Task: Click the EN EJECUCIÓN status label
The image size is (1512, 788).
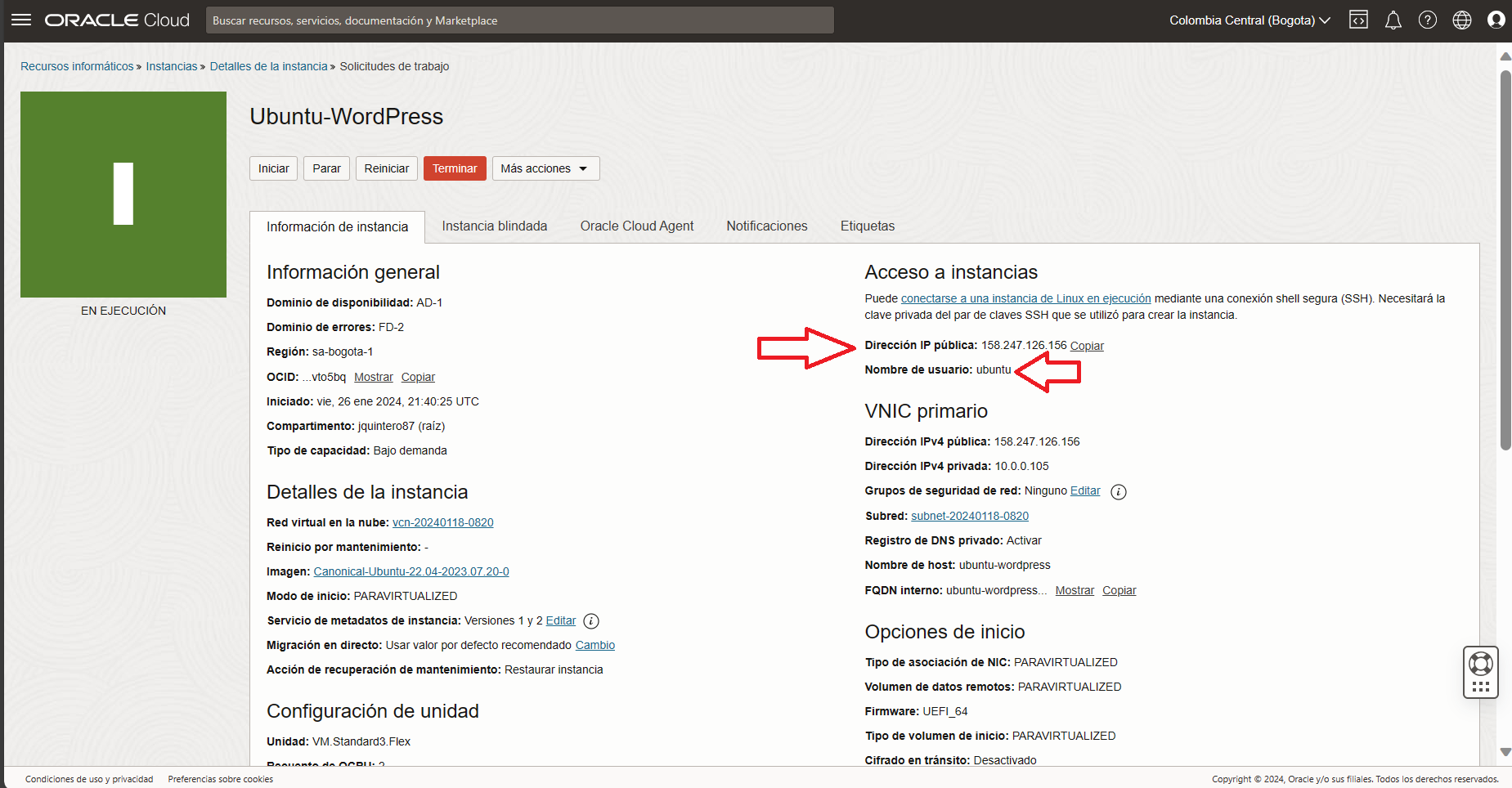Action: pos(123,311)
